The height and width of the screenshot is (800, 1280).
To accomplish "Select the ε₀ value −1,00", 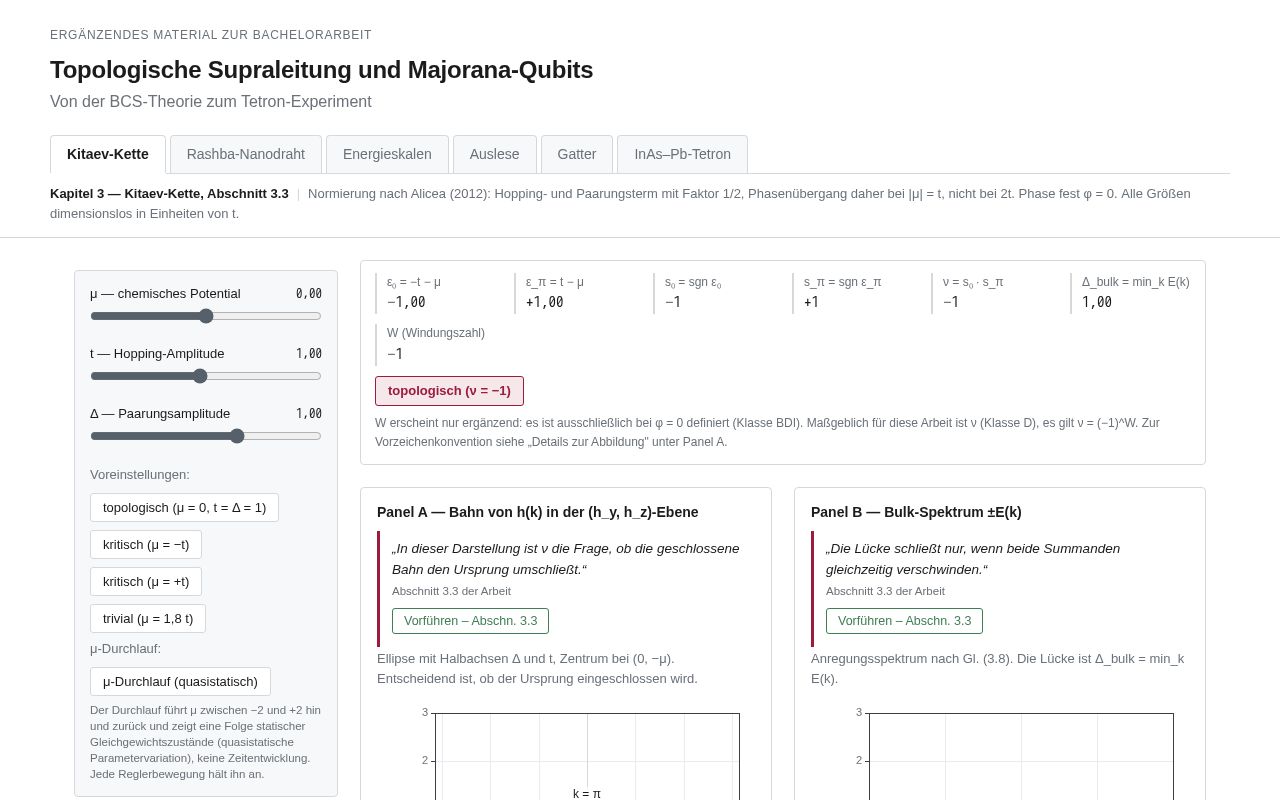I will [x=406, y=302].
